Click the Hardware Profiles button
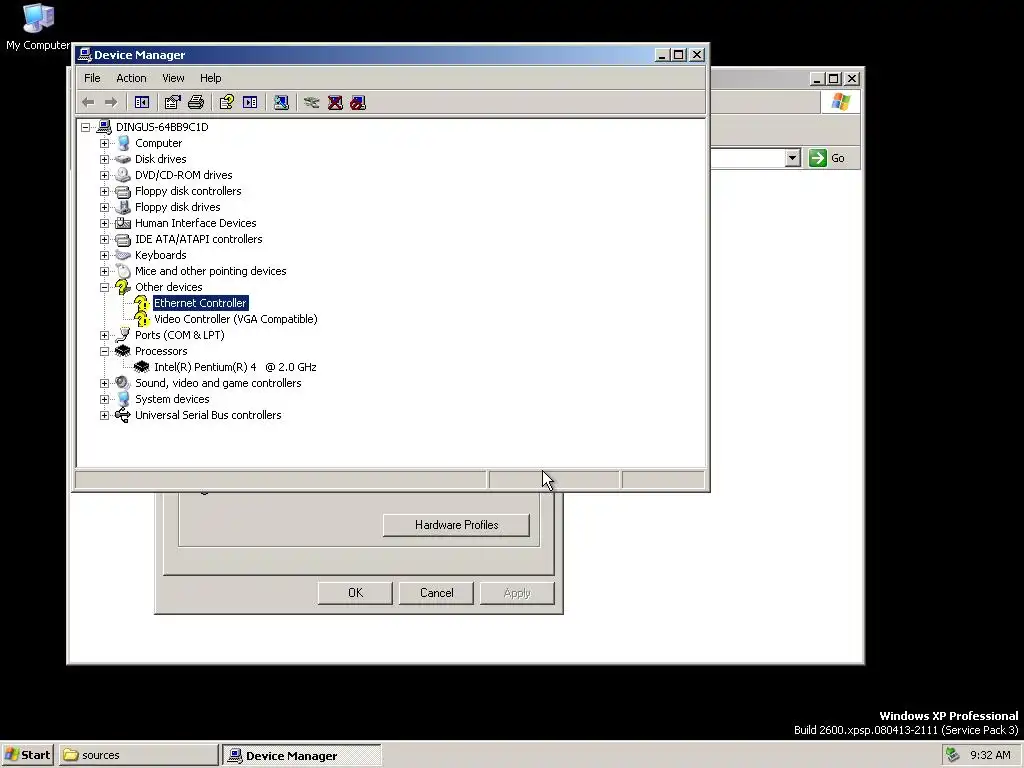1024x768 pixels. [456, 525]
